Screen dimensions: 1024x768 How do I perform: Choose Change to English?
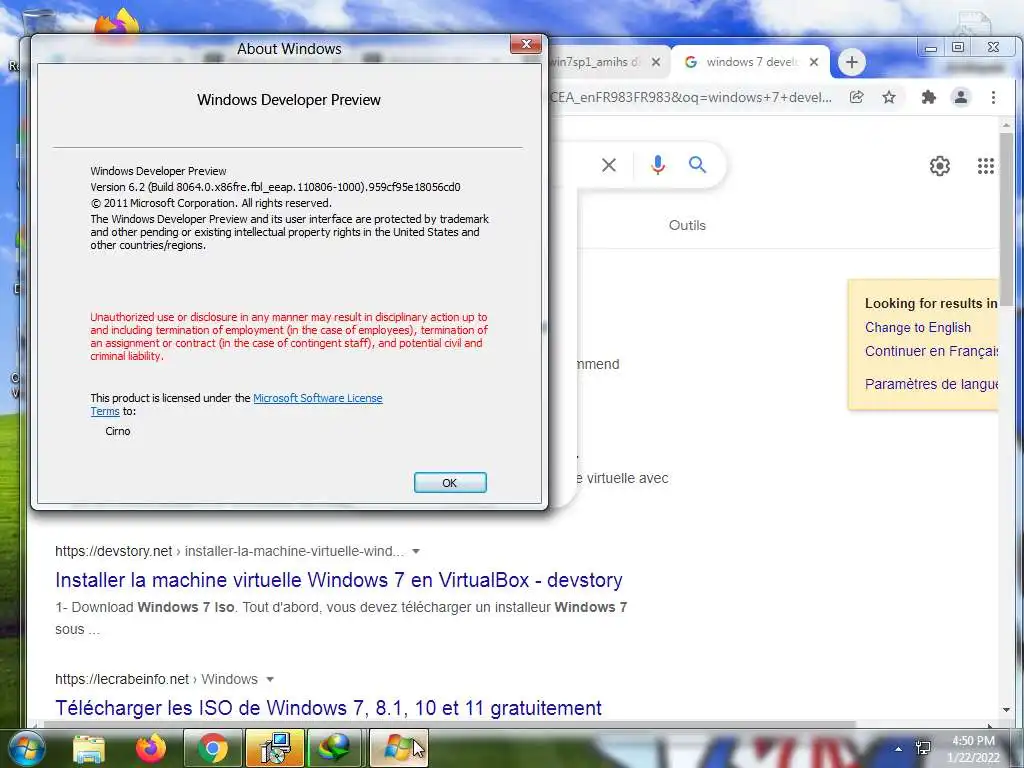point(918,327)
